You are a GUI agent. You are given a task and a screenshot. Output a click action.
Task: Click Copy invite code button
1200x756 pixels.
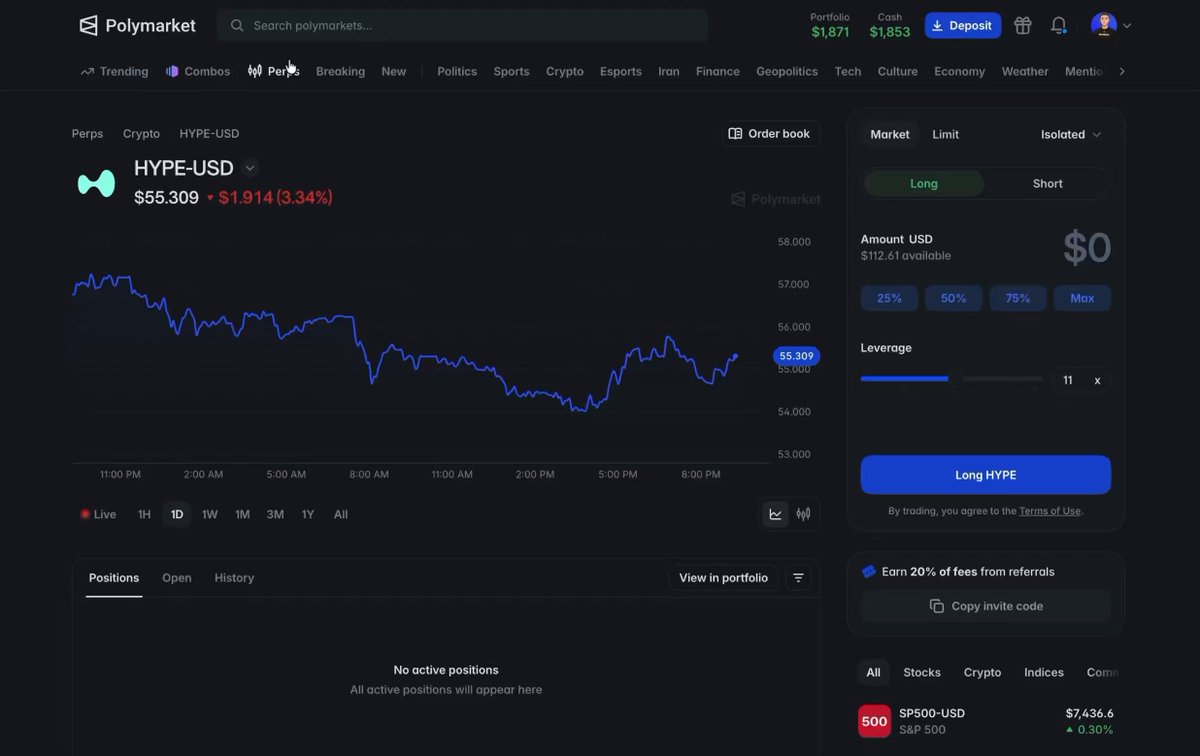pos(986,606)
